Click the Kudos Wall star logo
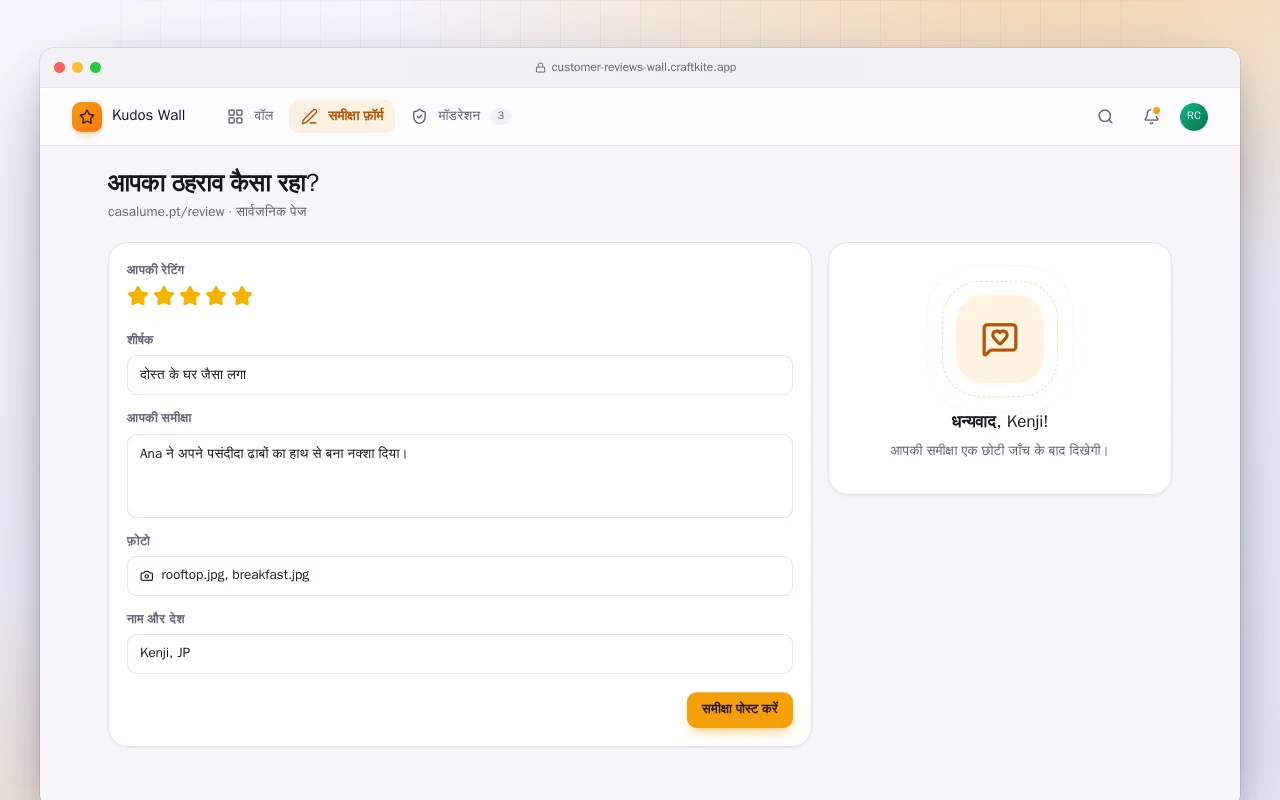1280x800 pixels. point(87,117)
